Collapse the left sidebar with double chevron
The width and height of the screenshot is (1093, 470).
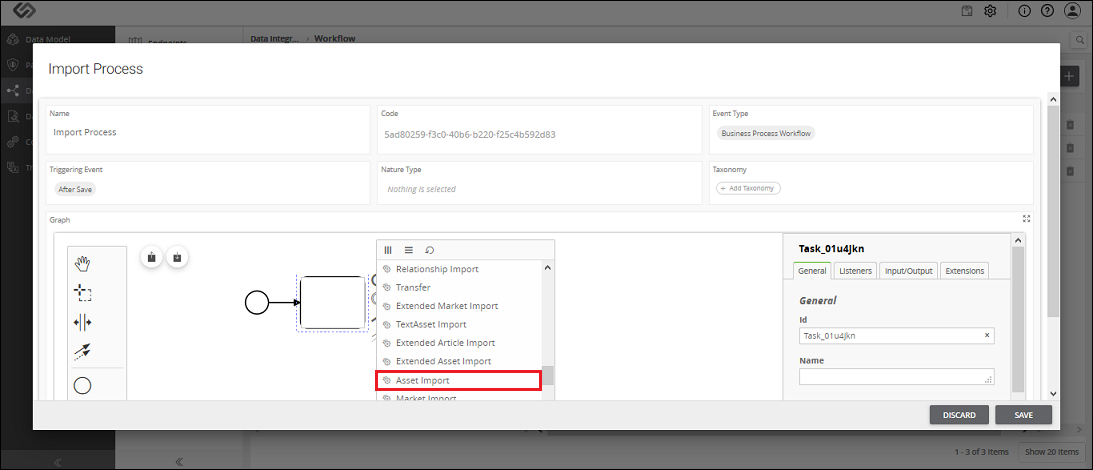(57, 462)
